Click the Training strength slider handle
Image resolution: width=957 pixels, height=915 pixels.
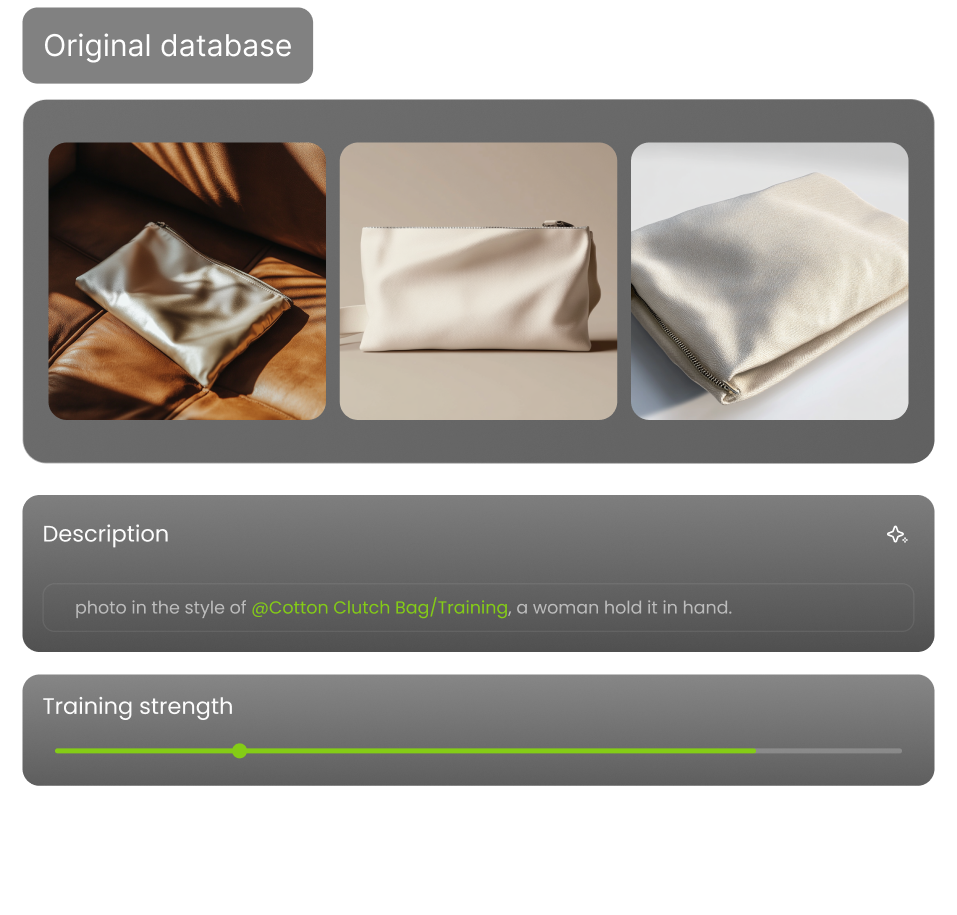(240, 751)
